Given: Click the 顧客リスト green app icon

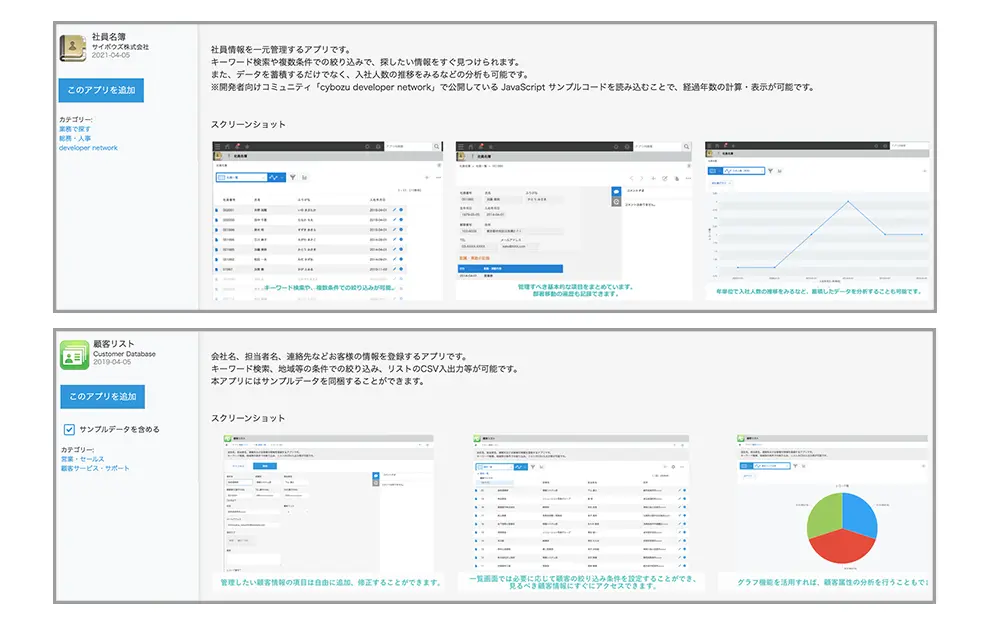Looking at the screenshot, I should tap(73, 354).
